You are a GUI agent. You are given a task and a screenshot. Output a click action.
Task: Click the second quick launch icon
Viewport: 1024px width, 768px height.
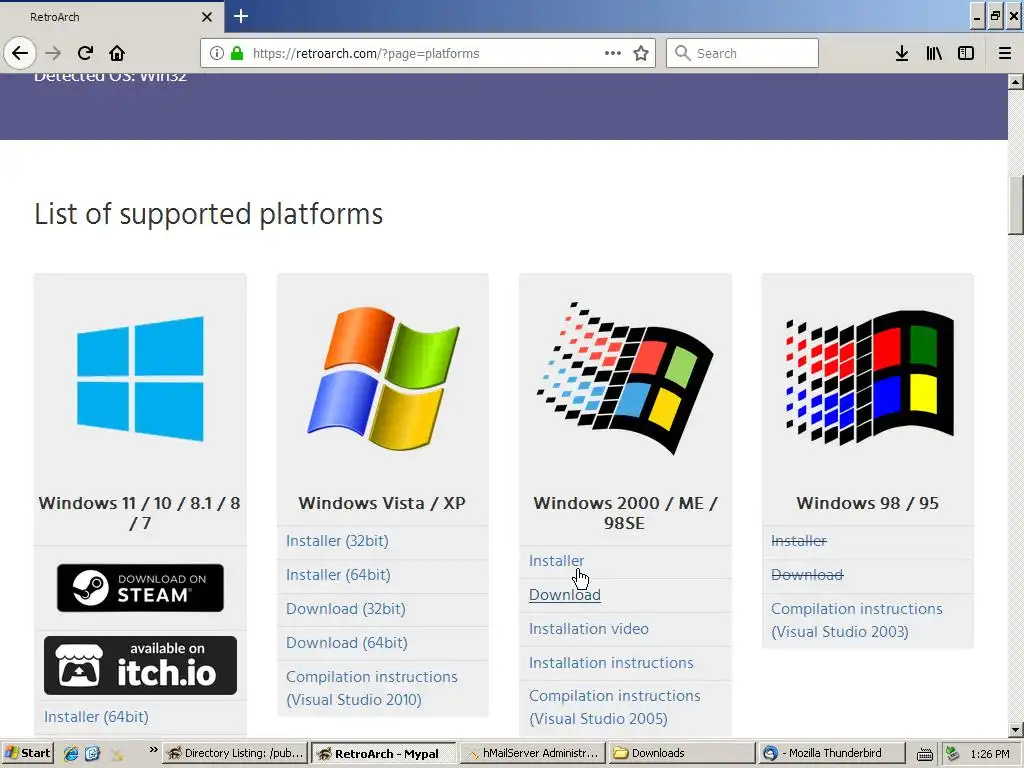pos(93,754)
